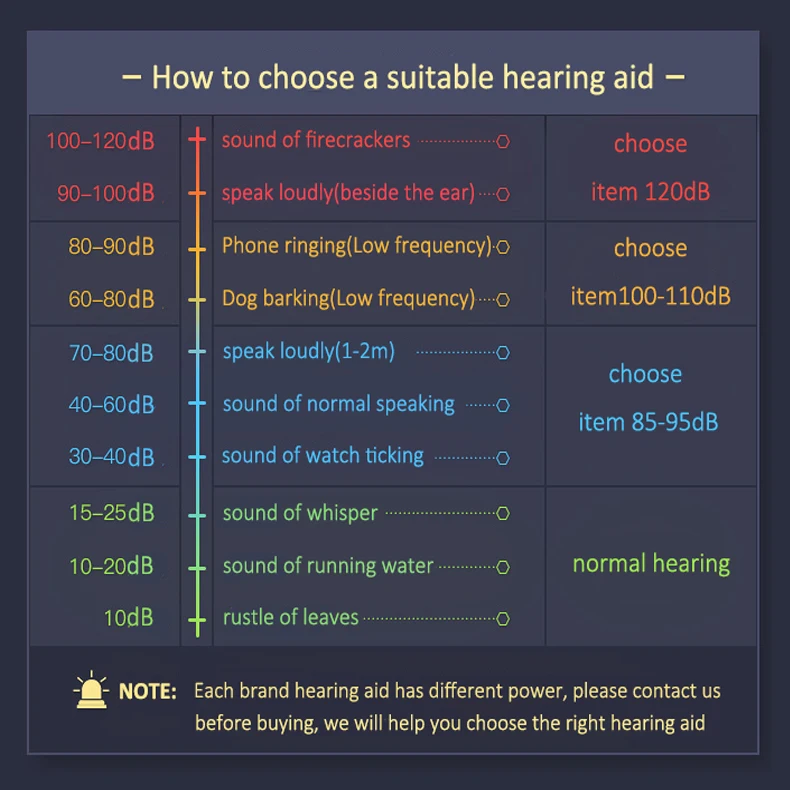Click the choose item 85-95dB recommendation
The width and height of the screenshot is (790, 790).
(648, 398)
